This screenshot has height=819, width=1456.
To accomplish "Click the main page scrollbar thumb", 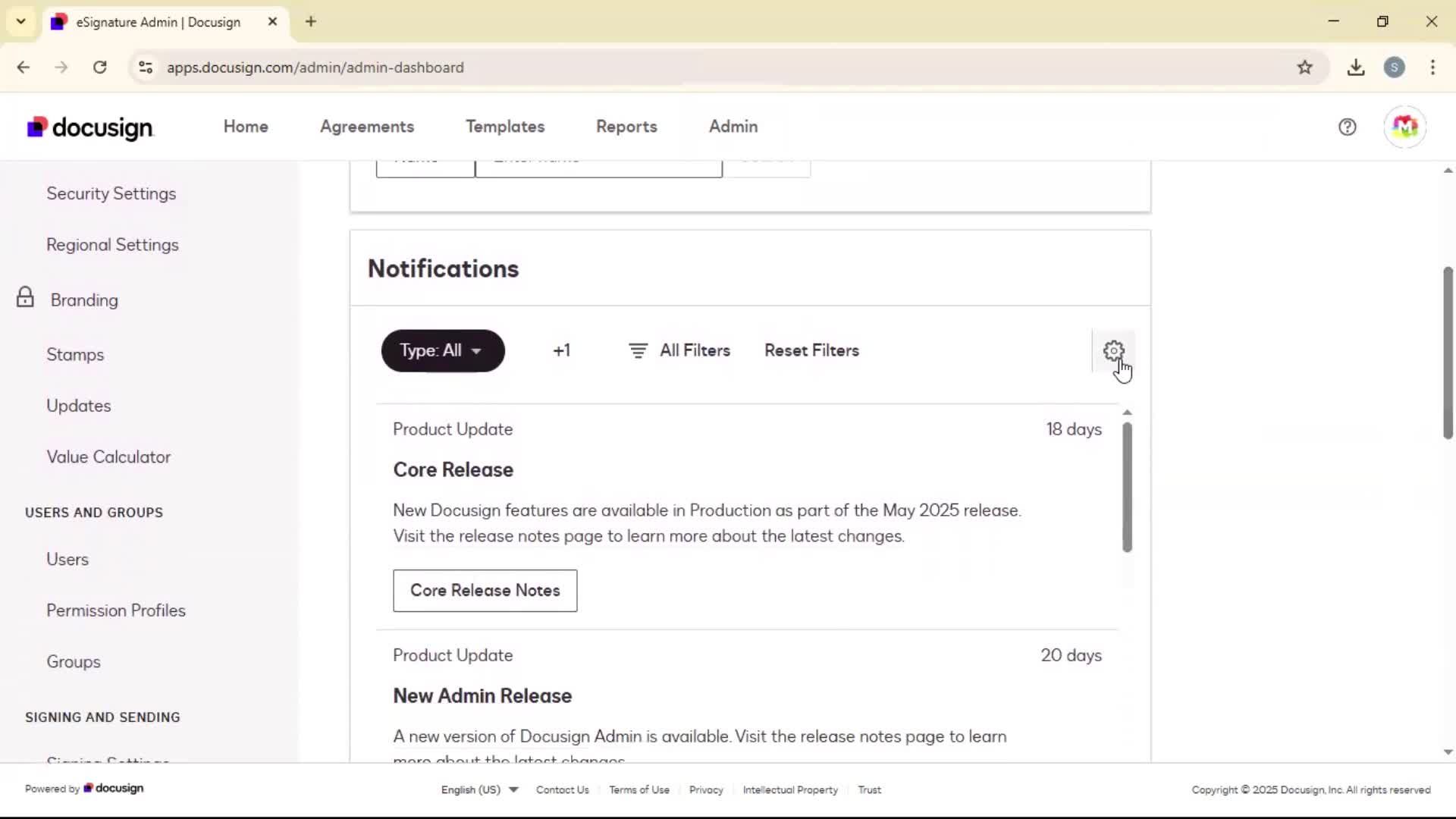I will pos(1448,353).
